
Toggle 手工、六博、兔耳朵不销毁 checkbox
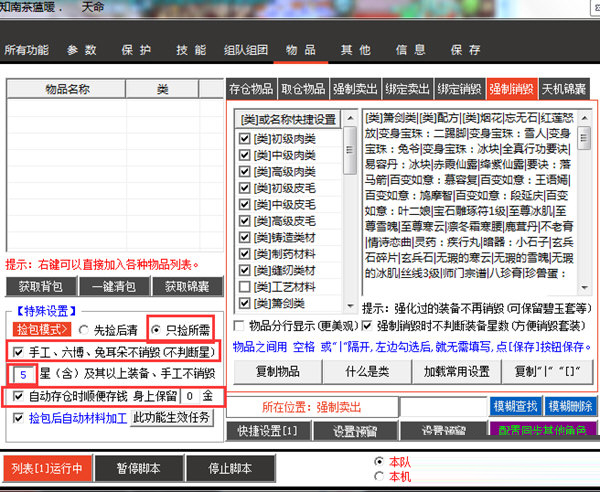18,352
